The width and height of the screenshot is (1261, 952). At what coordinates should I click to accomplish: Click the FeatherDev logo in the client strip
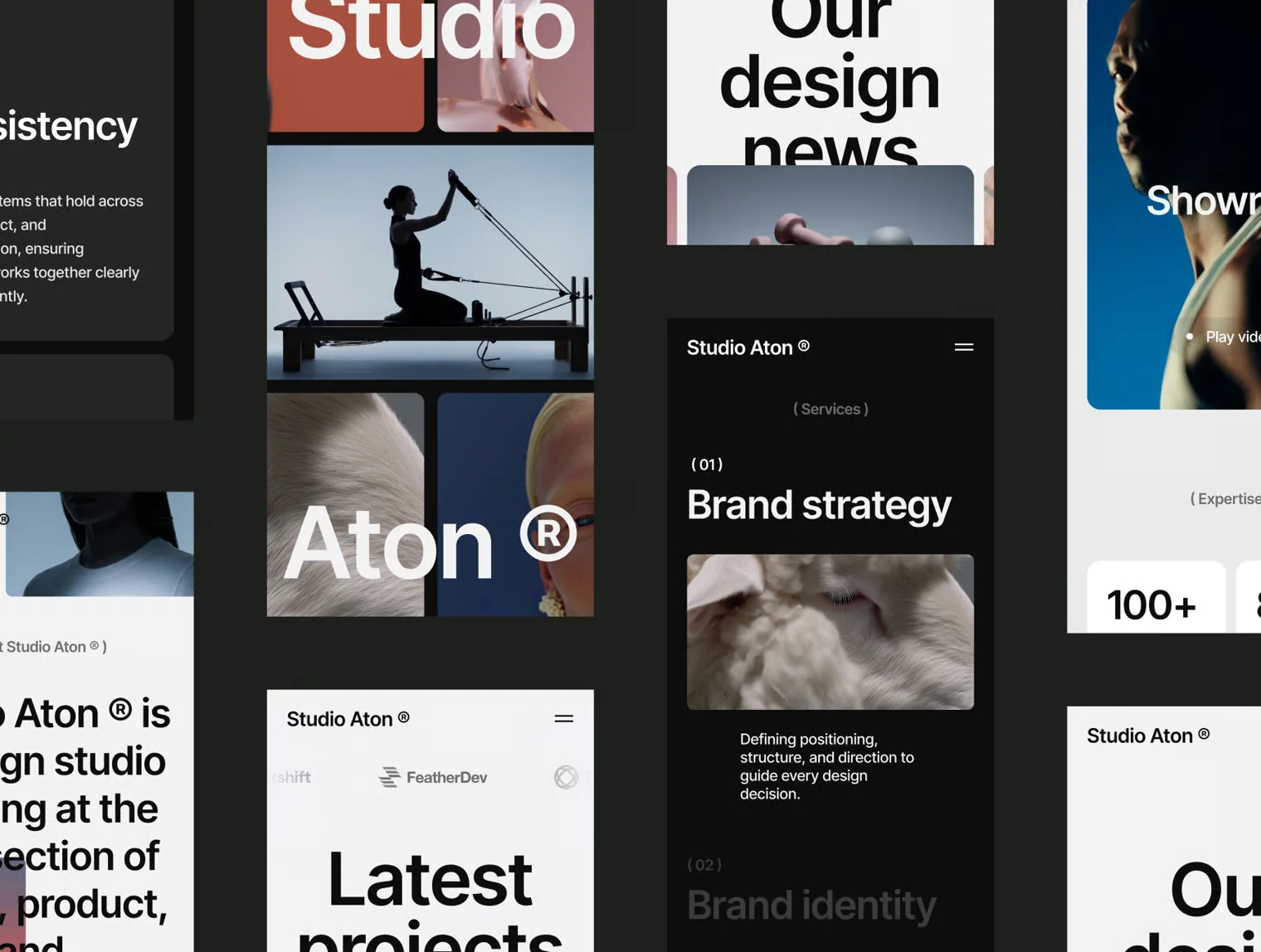tap(433, 777)
